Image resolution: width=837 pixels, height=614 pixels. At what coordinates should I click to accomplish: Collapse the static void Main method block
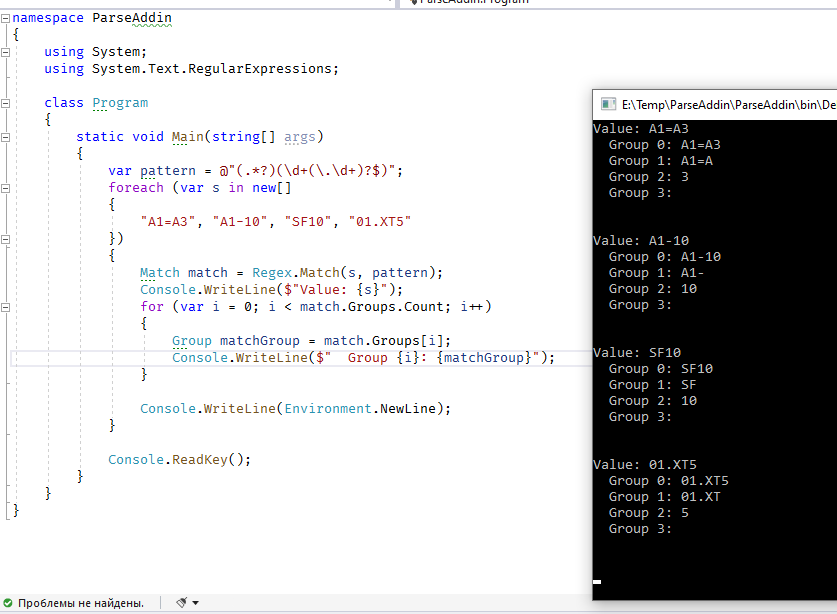5,137
